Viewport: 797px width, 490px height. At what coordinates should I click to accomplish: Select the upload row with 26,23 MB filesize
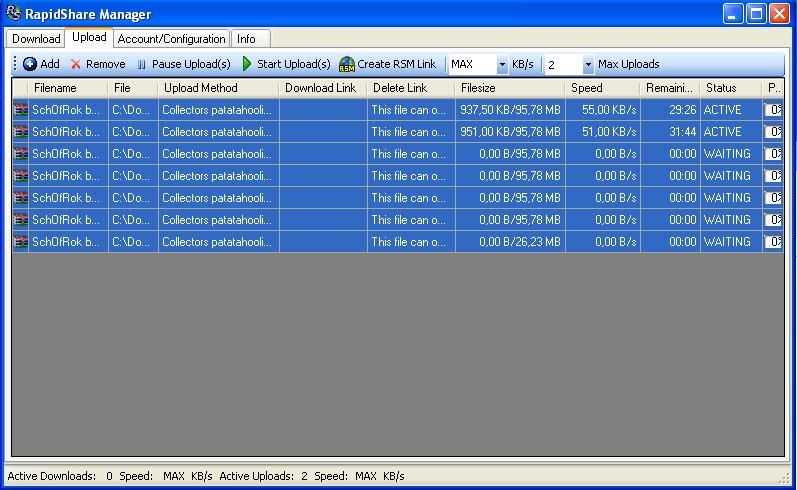coord(400,242)
